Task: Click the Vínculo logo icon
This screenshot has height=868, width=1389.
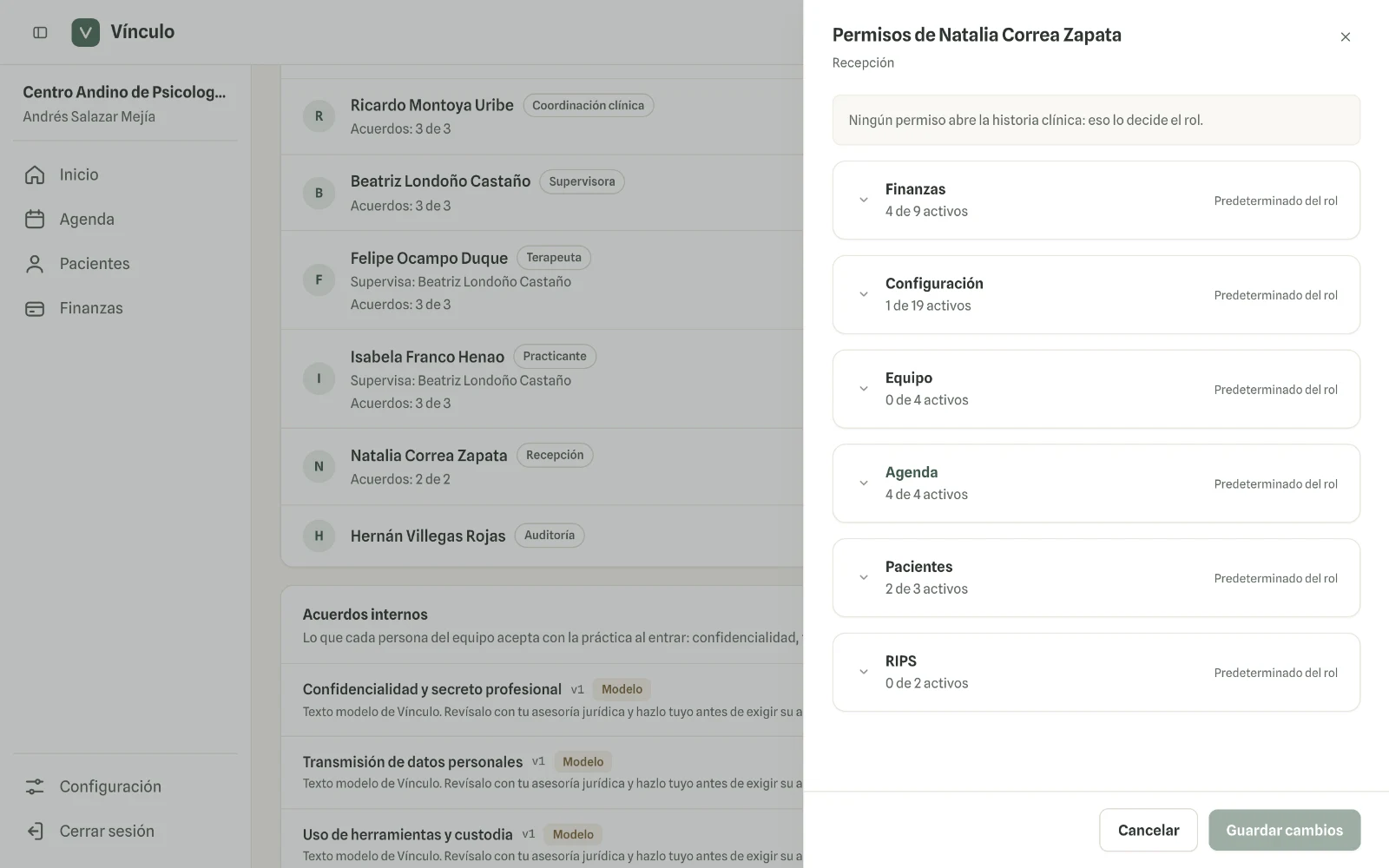Action: tap(85, 32)
